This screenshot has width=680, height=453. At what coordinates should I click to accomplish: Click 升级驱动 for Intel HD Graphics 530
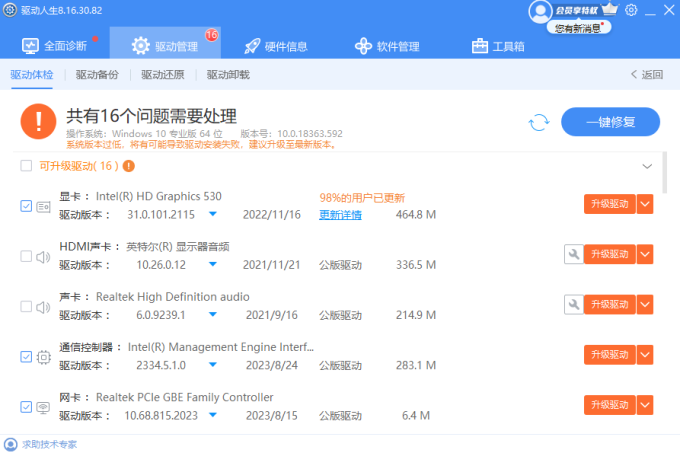[x=610, y=204]
